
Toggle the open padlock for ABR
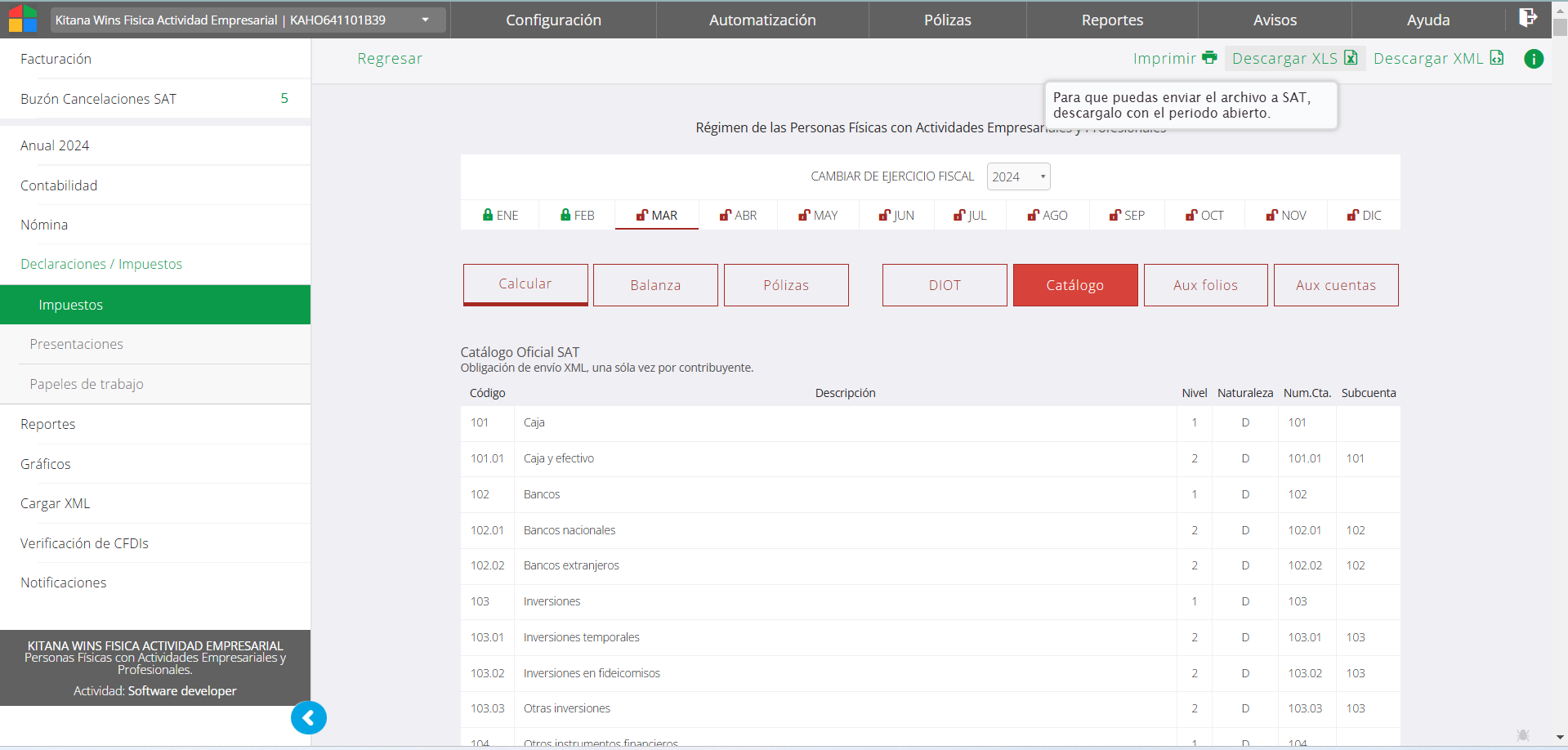click(725, 216)
